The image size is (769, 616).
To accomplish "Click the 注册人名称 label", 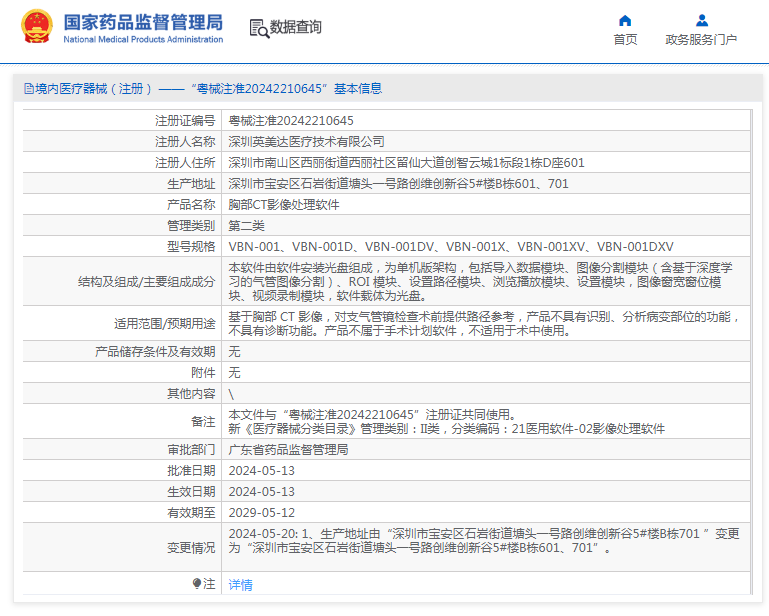I will 185,142.
